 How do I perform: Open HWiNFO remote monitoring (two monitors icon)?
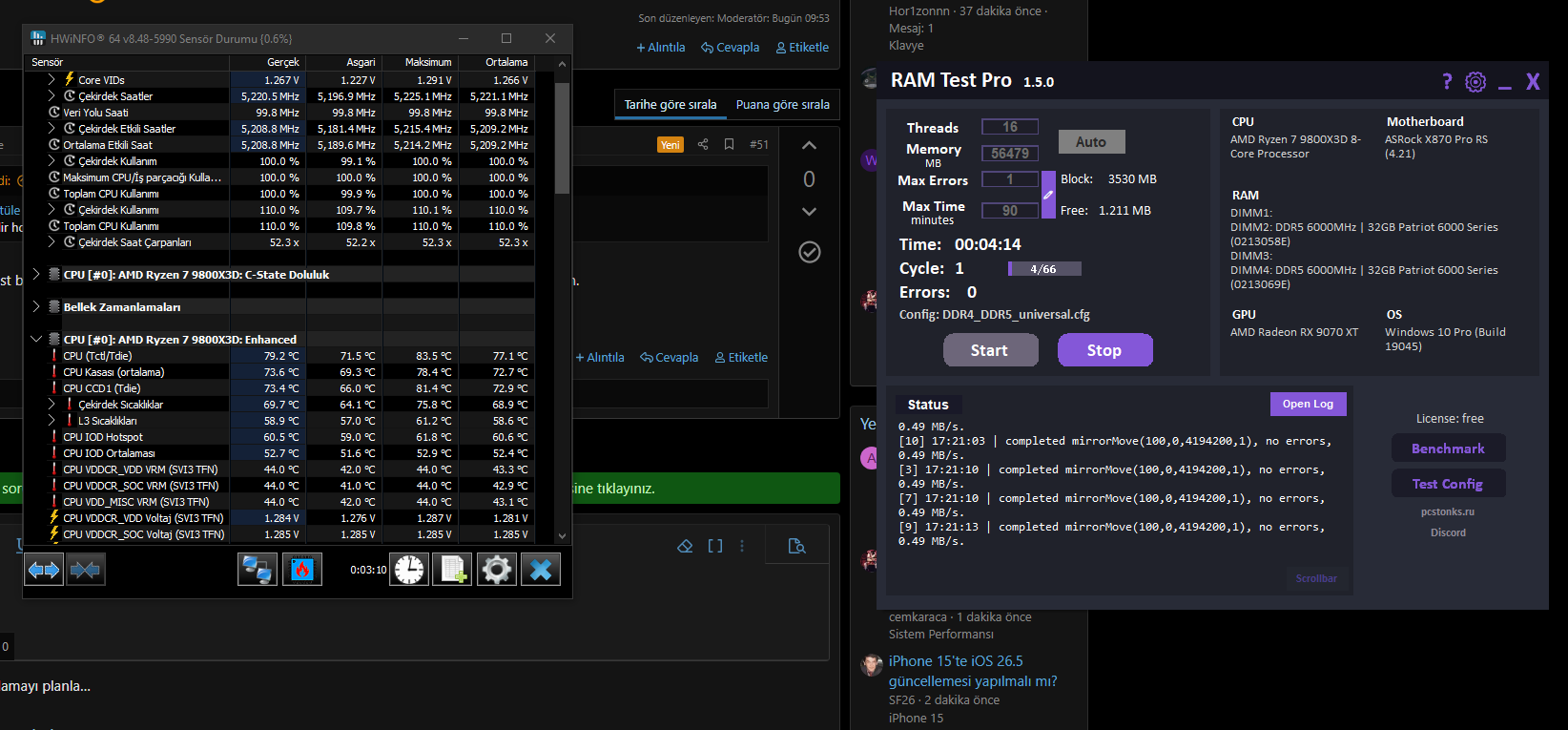tap(257, 570)
